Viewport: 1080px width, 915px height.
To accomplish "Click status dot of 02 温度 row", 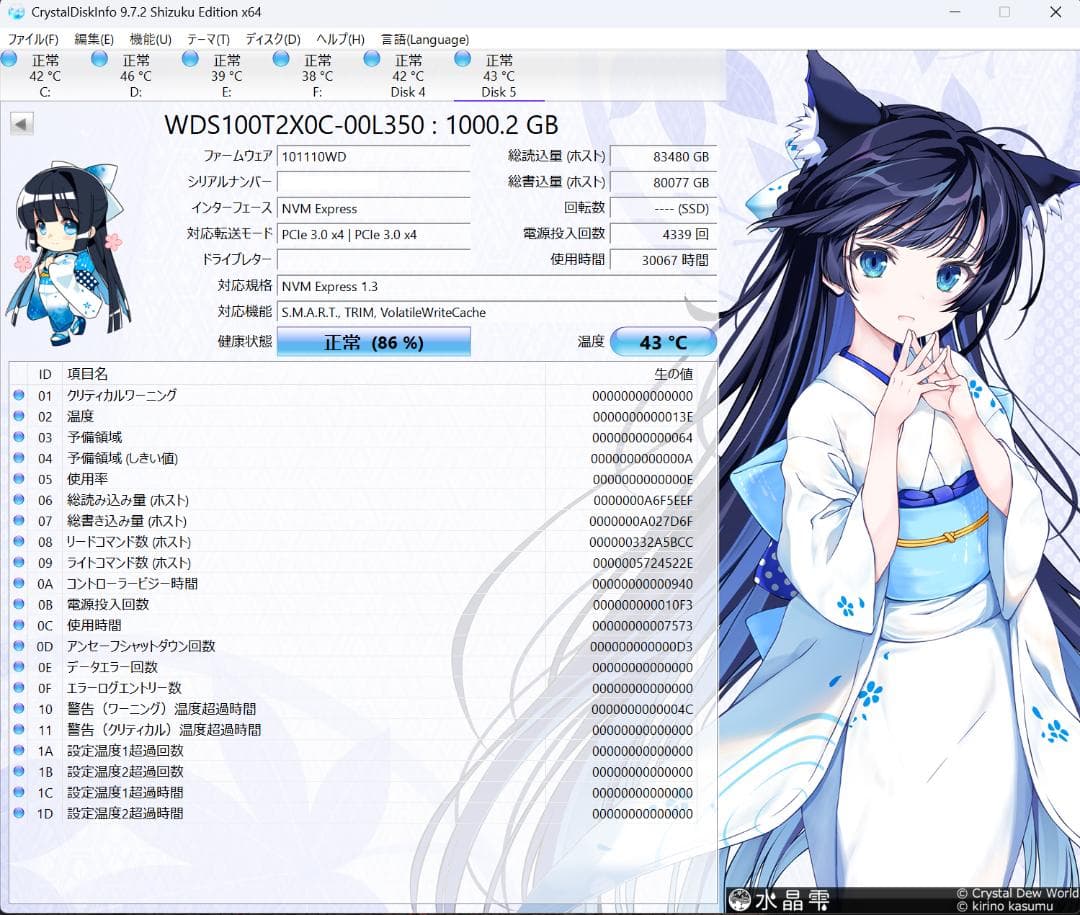I will pos(19,415).
